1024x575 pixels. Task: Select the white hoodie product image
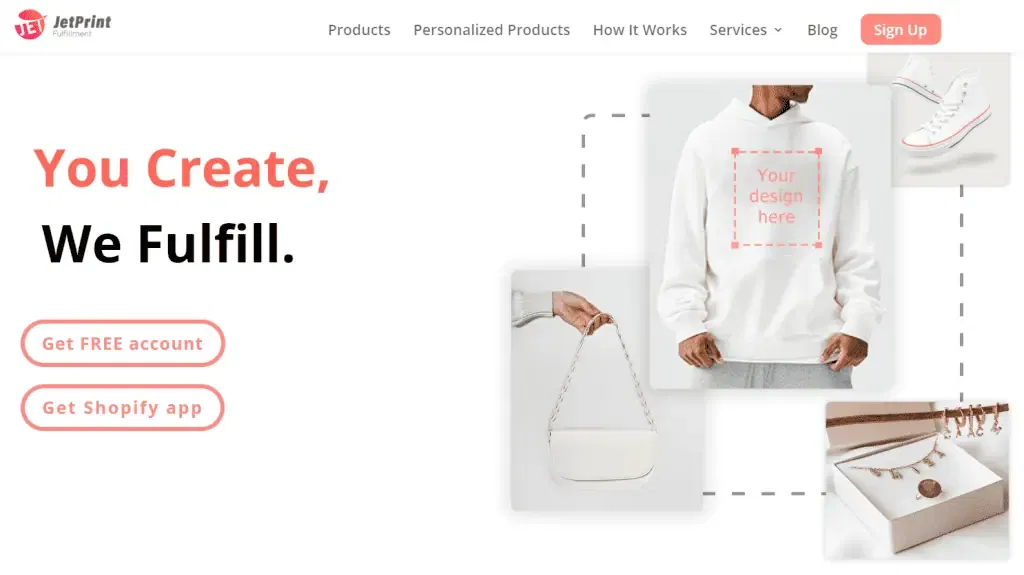point(771,237)
